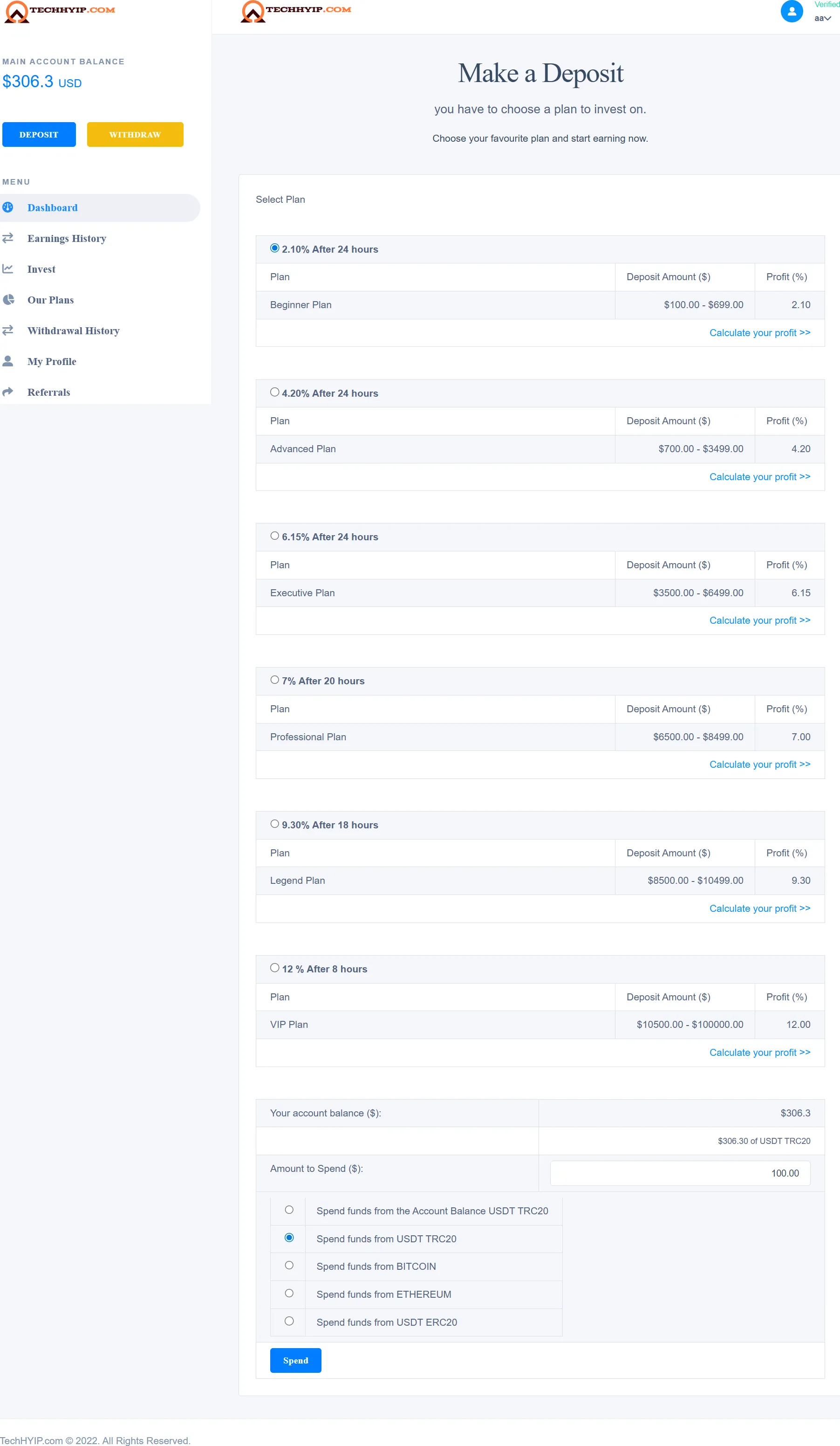Click the 12.00 profit value

798,1025
